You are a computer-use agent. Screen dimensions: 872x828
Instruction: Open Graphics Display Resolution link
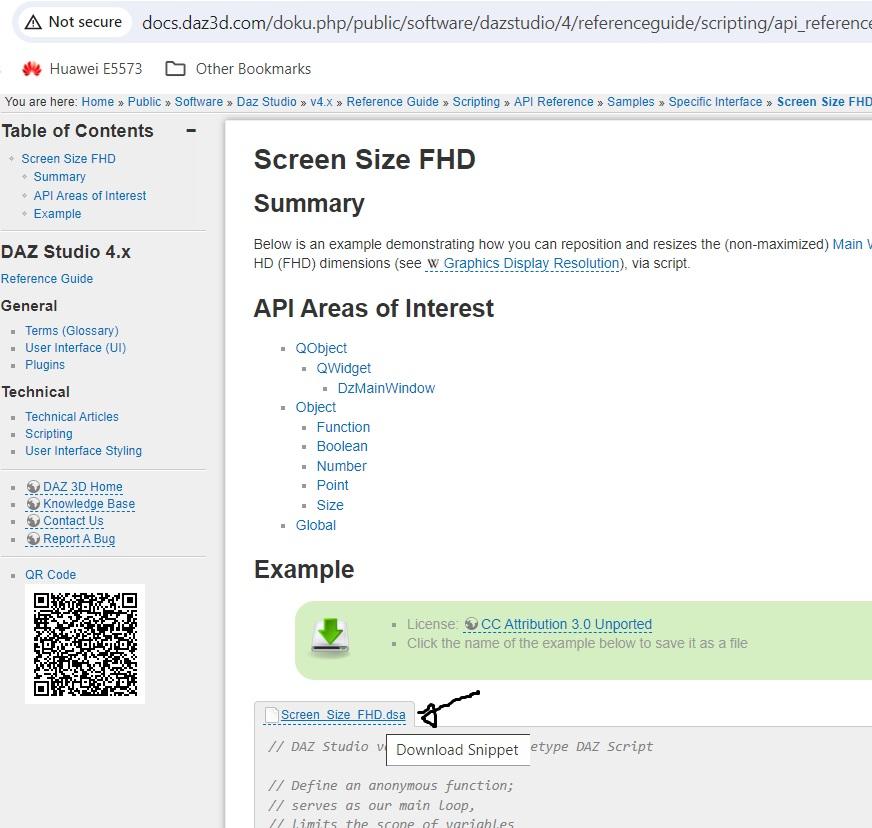(531, 264)
